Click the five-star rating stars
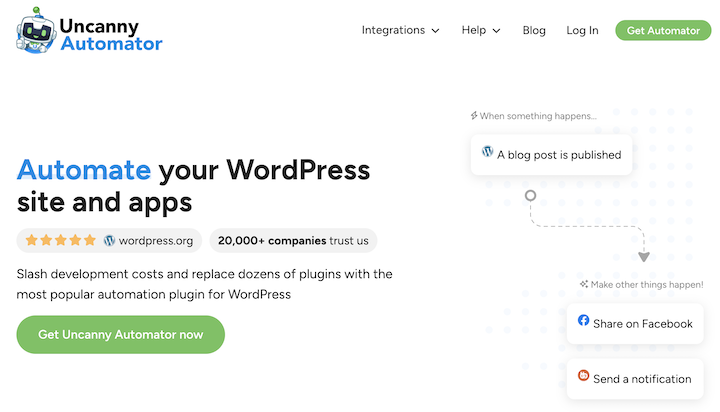The height and width of the screenshot is (412, 720). tap(61, 240)
